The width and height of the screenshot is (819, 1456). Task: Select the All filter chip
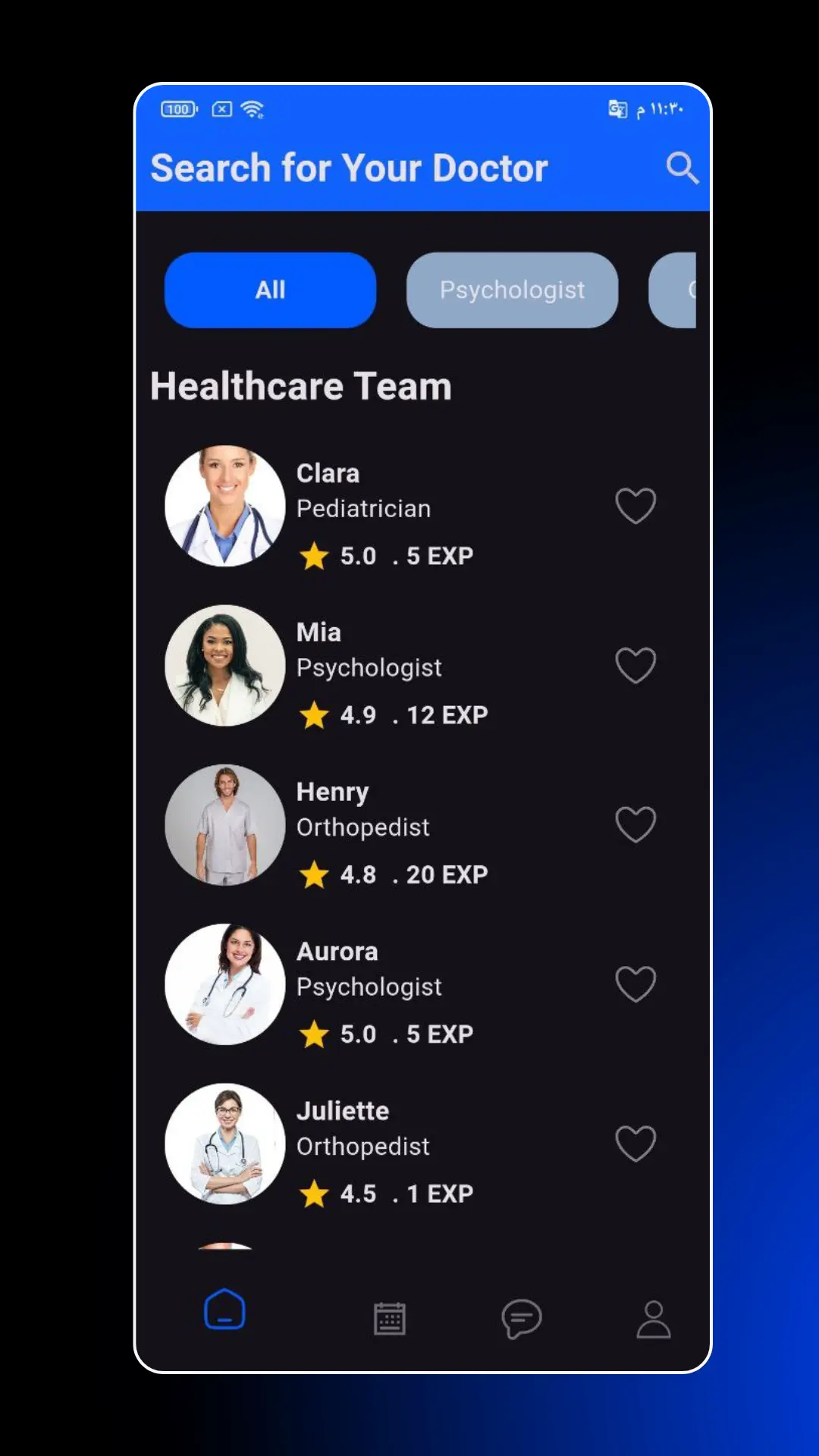click(270, 290)
